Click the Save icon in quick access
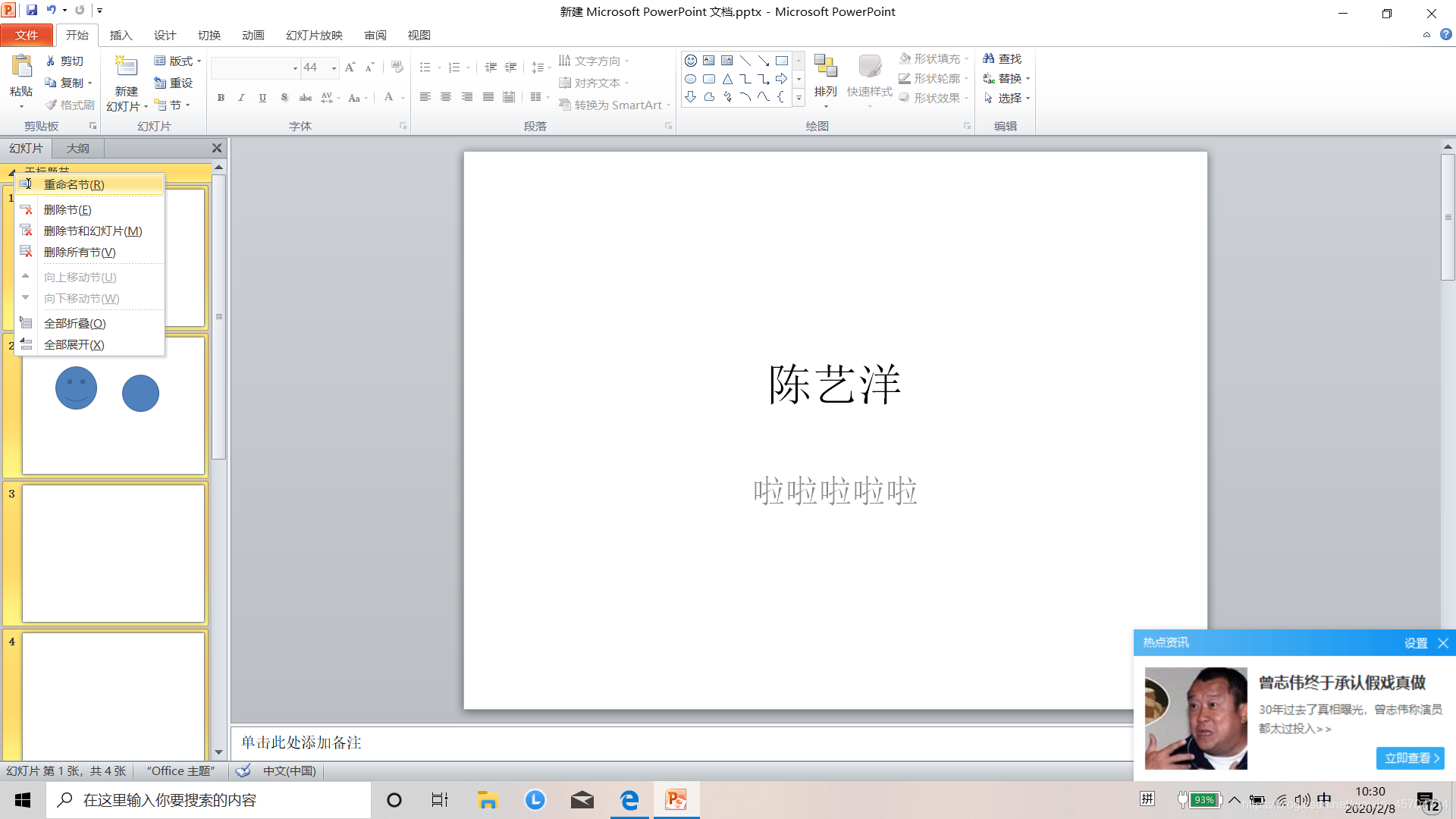The height and width of the screenshot is (819, 1456). 32,11
